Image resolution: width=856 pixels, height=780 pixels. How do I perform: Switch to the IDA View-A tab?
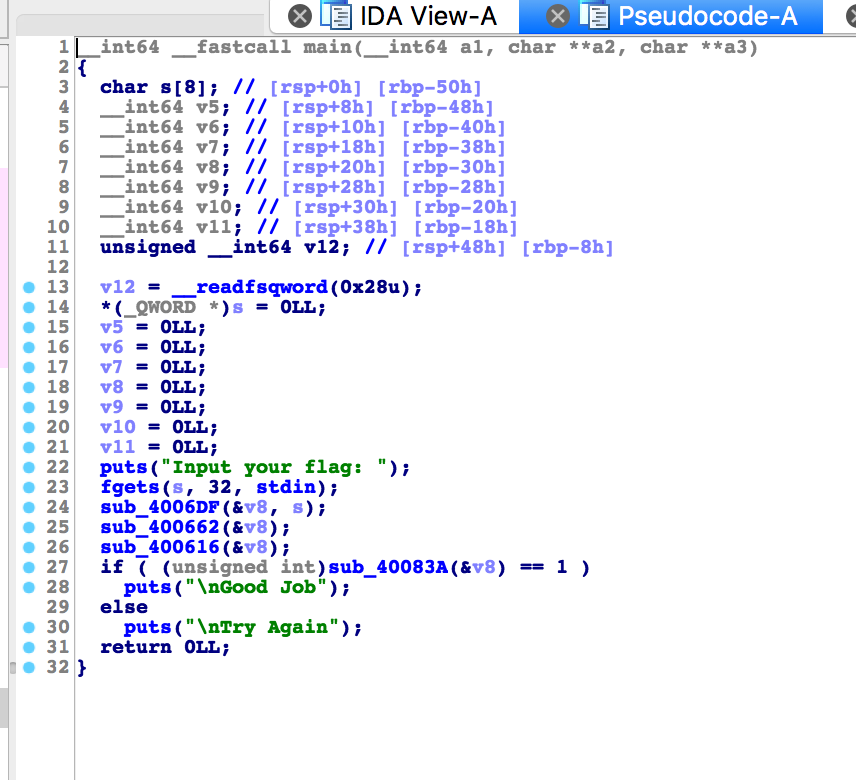point(428,16)
